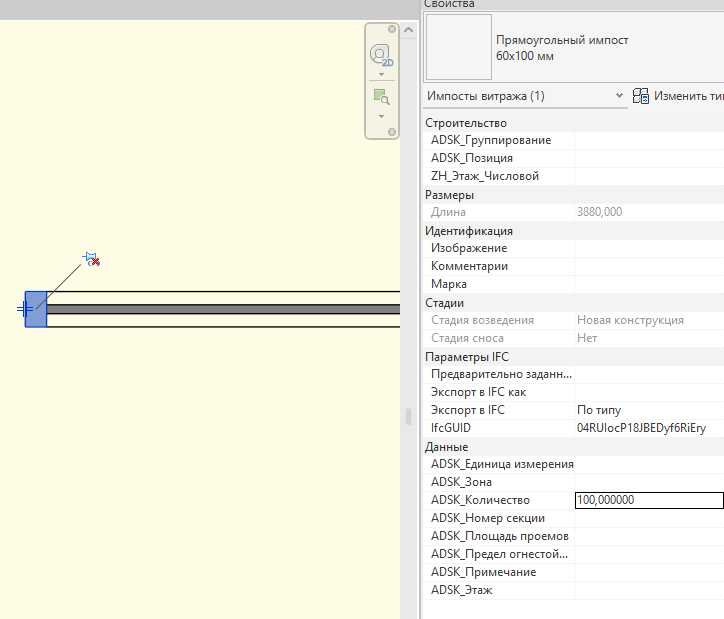The width and height of the screenshot is (724, 619).
Task: Click the ADSK_Номер секции value cell
Action: tap(649, 518)
